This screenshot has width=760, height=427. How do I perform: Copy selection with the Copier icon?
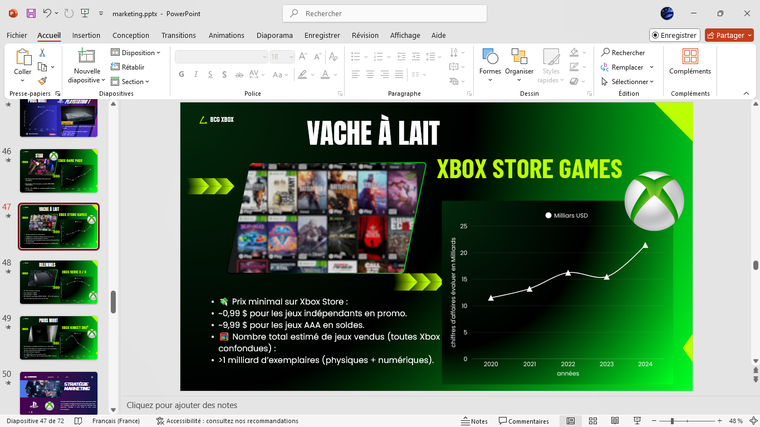pyautogui.click(x=43, y=67)
